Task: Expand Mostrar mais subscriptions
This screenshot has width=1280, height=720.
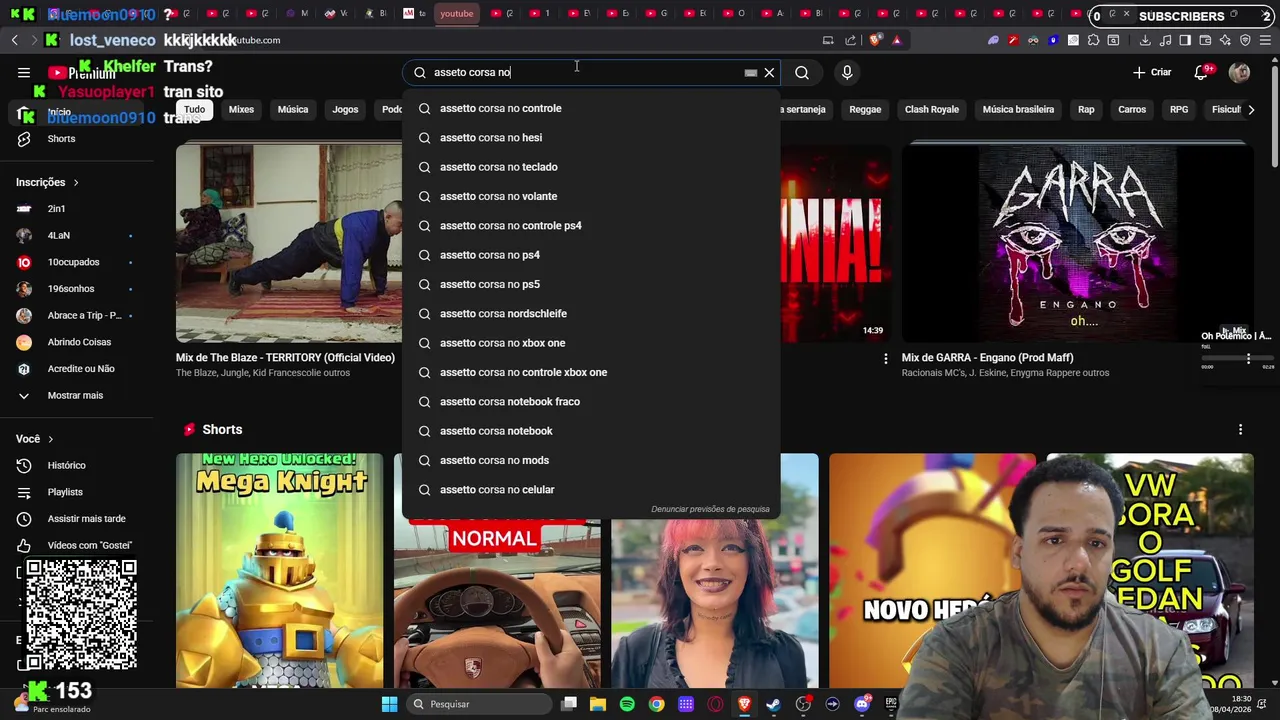Action: (78, 395)
